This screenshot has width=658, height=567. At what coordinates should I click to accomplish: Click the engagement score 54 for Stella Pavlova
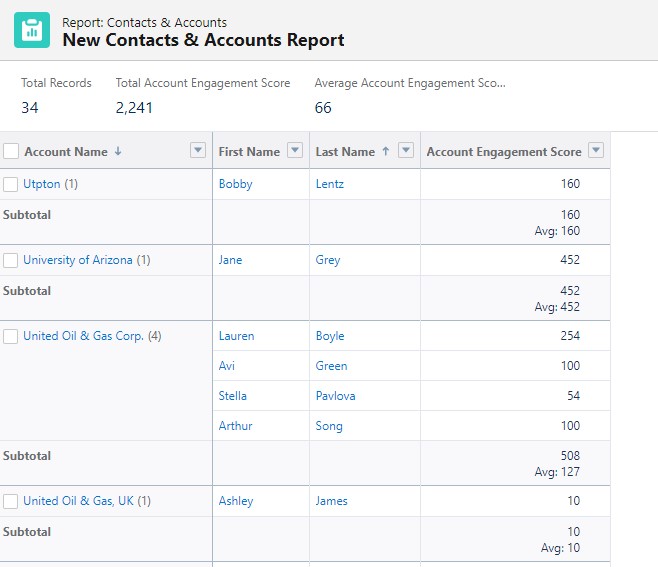[x=573, y=396]
